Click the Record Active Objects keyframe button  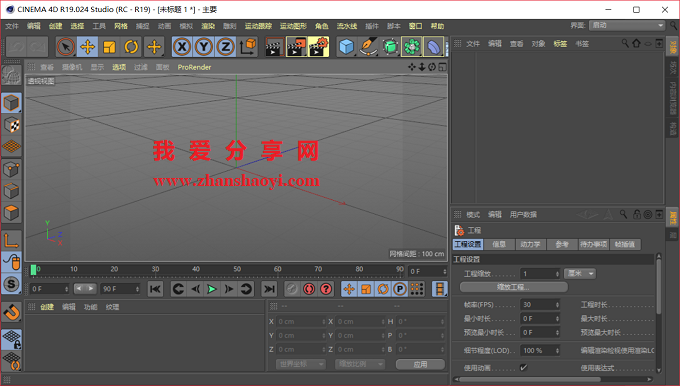click(292, 289)
